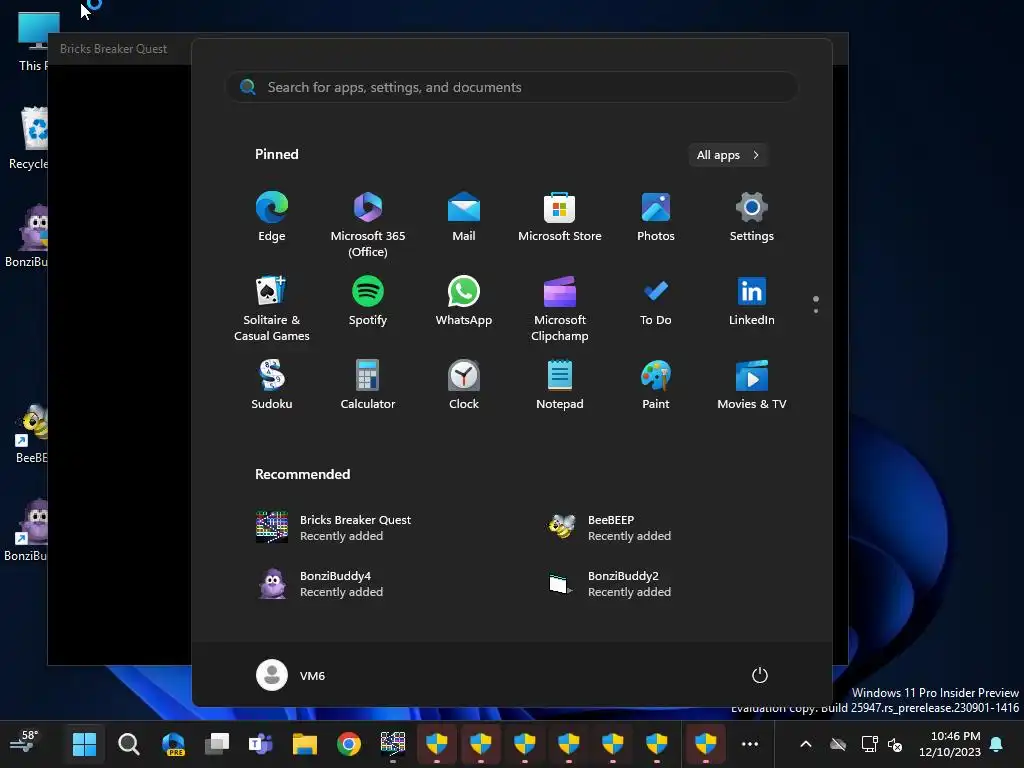Launch Microsoft Teams from taskbar
Image resolution: width=1024 pixels, height=768 pixels.
coord(261,744)
